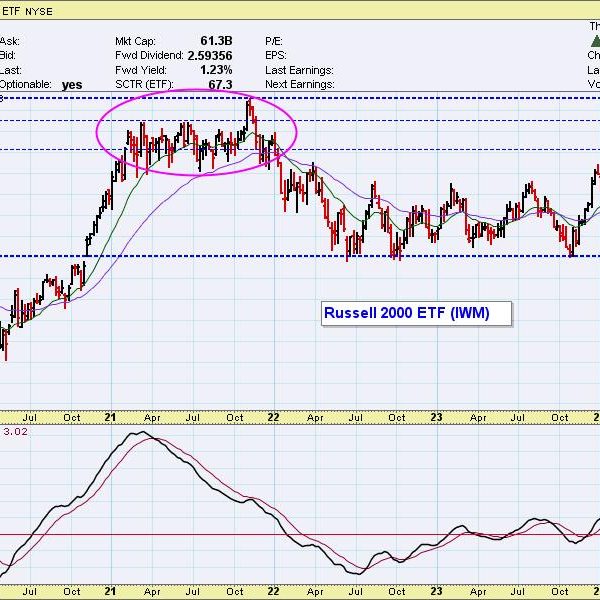Select the "Optionable:" label

coord(25,84)
